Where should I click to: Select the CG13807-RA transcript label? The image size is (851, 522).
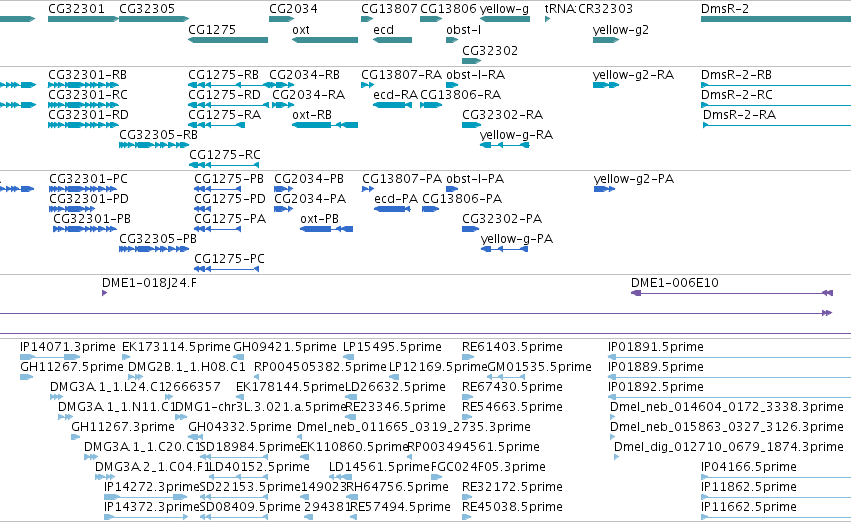pos(402,75)
